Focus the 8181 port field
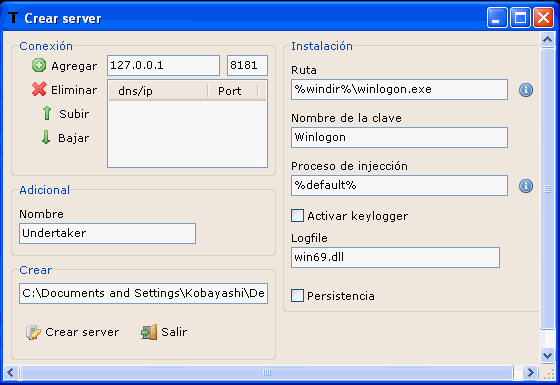560x385 pixels. pyautogui.click(x=247, y=65)
